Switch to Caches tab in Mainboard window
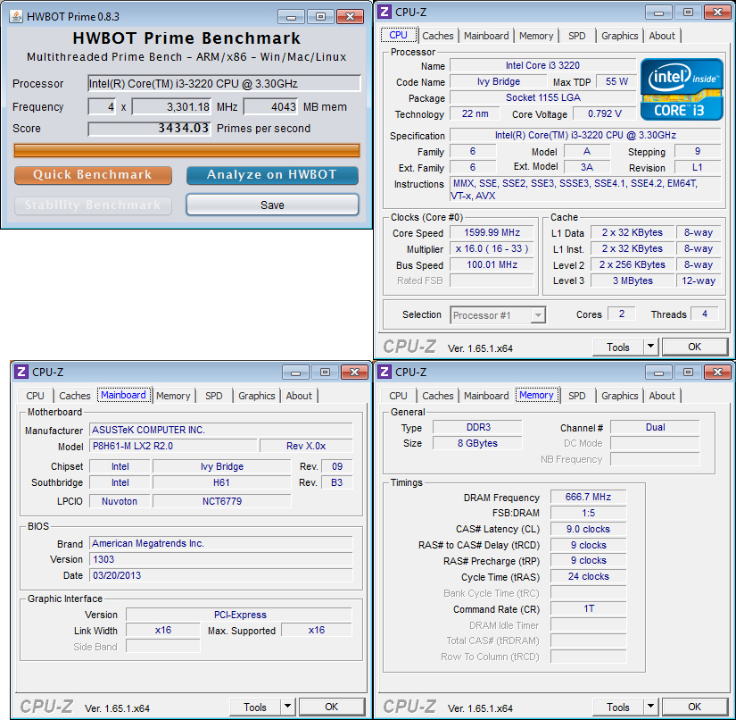The height and width of the screenshot is (720, 736). pos(74,396)
